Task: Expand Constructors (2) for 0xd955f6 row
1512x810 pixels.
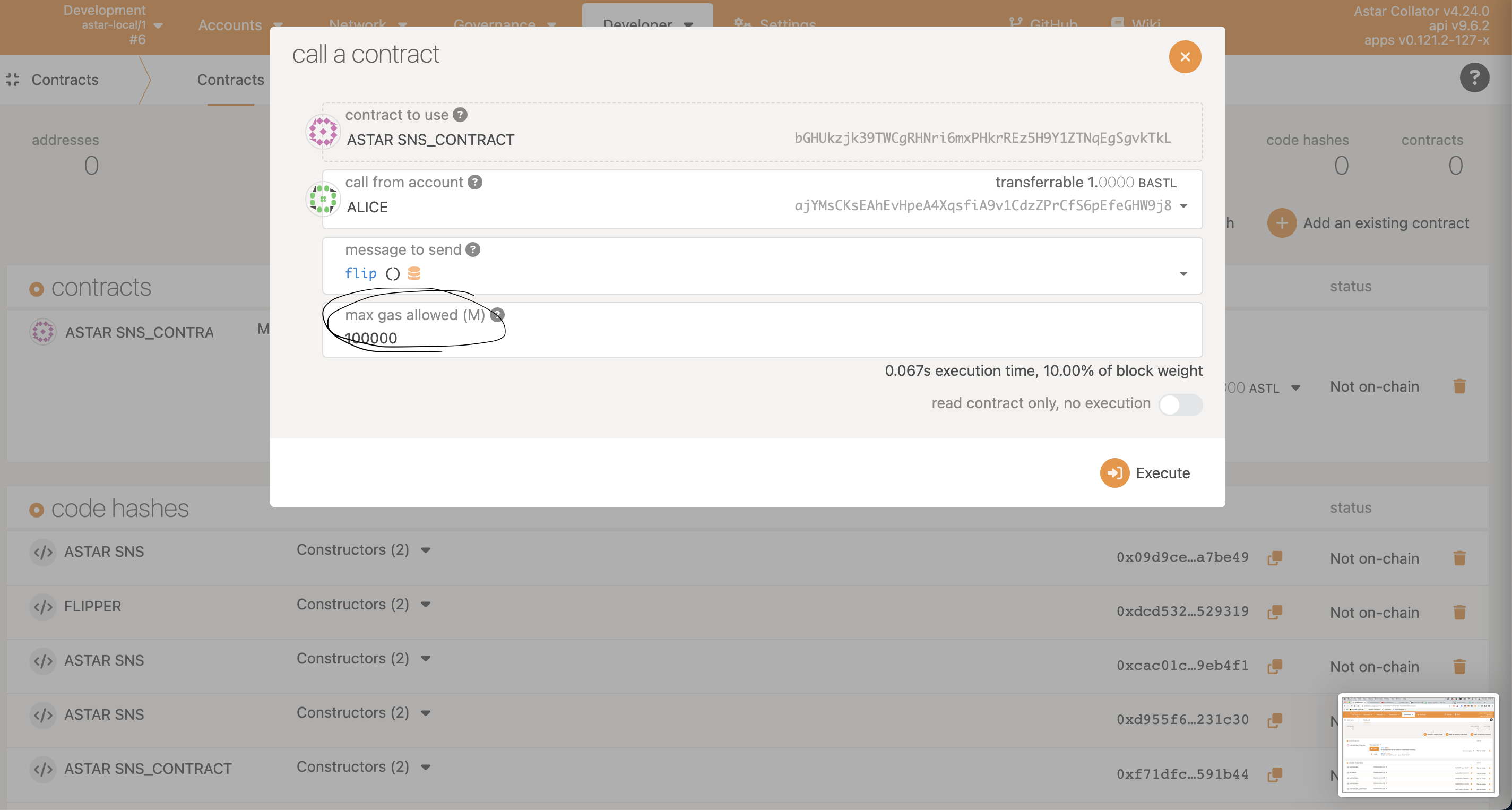Action: click(364, 712)
